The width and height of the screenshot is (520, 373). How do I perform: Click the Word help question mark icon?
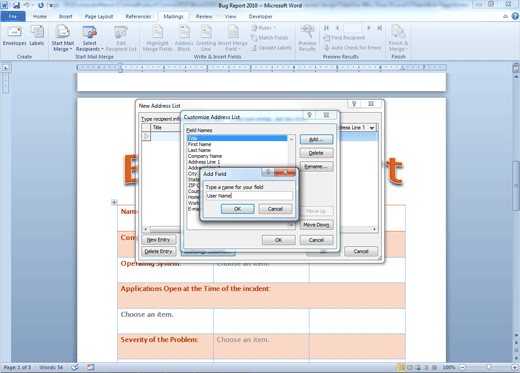(515, 16)
